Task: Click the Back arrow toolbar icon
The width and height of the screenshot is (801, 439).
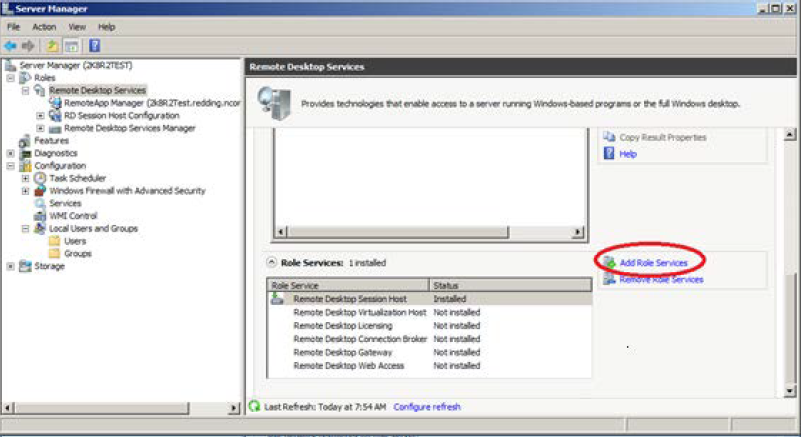Action: point(10,46)
